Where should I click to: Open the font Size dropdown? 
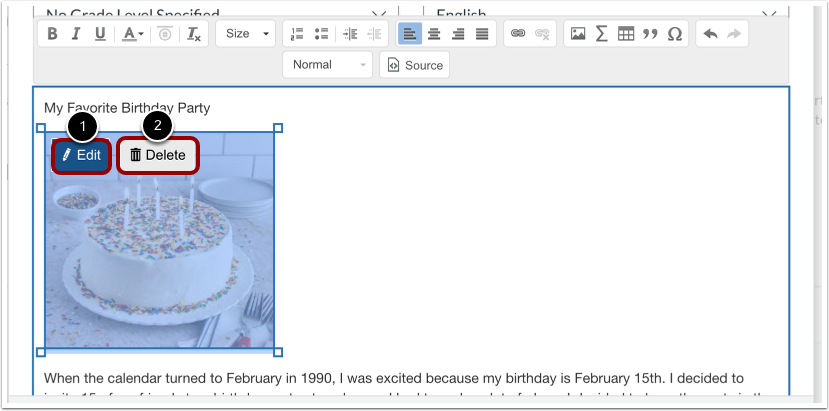(246, 34)
